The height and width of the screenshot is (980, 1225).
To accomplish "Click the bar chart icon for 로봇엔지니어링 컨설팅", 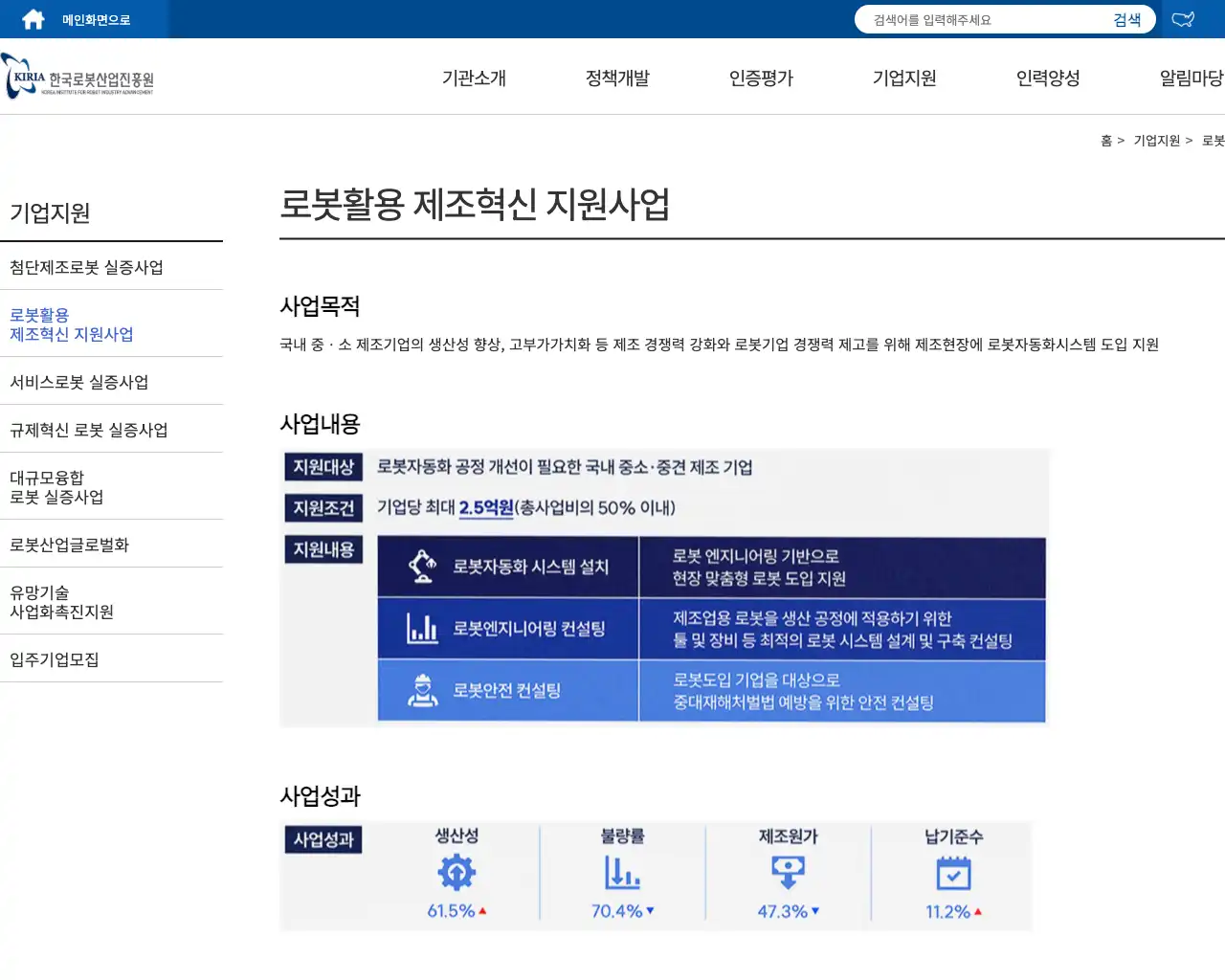I will pyautogui.click(x=422, y=628).
